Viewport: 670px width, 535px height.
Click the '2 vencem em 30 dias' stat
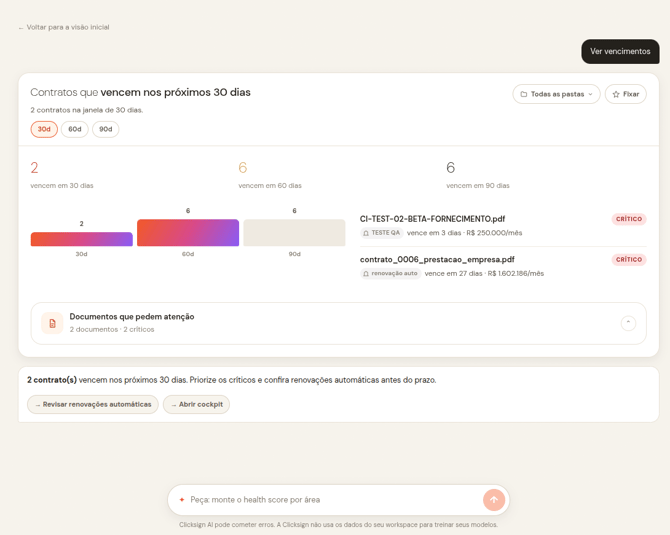coord(62,174)
